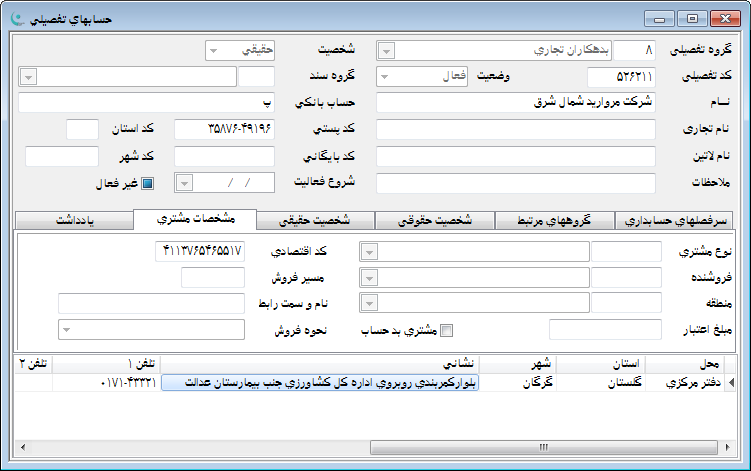Image resolution: width=751 pixels, height=471 pixels.
Task: Click the تلفن ۱ column header
Action: coord(106,362)
